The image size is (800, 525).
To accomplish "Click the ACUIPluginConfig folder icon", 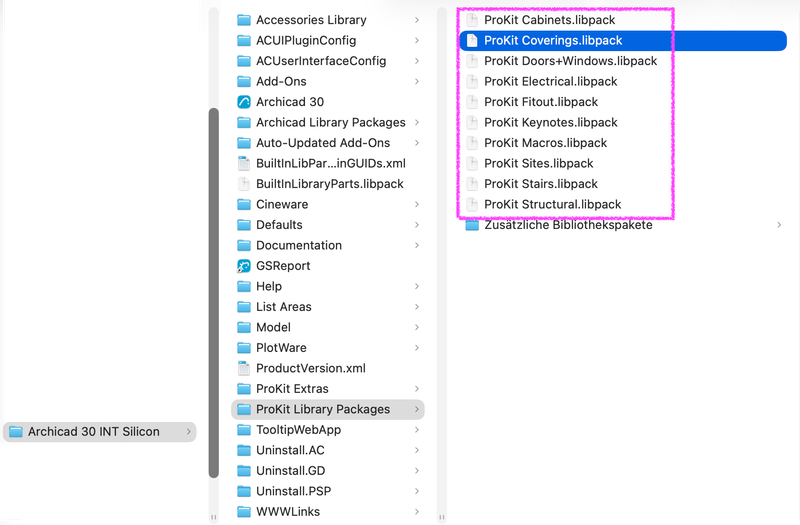I will (x=244, y=40).
